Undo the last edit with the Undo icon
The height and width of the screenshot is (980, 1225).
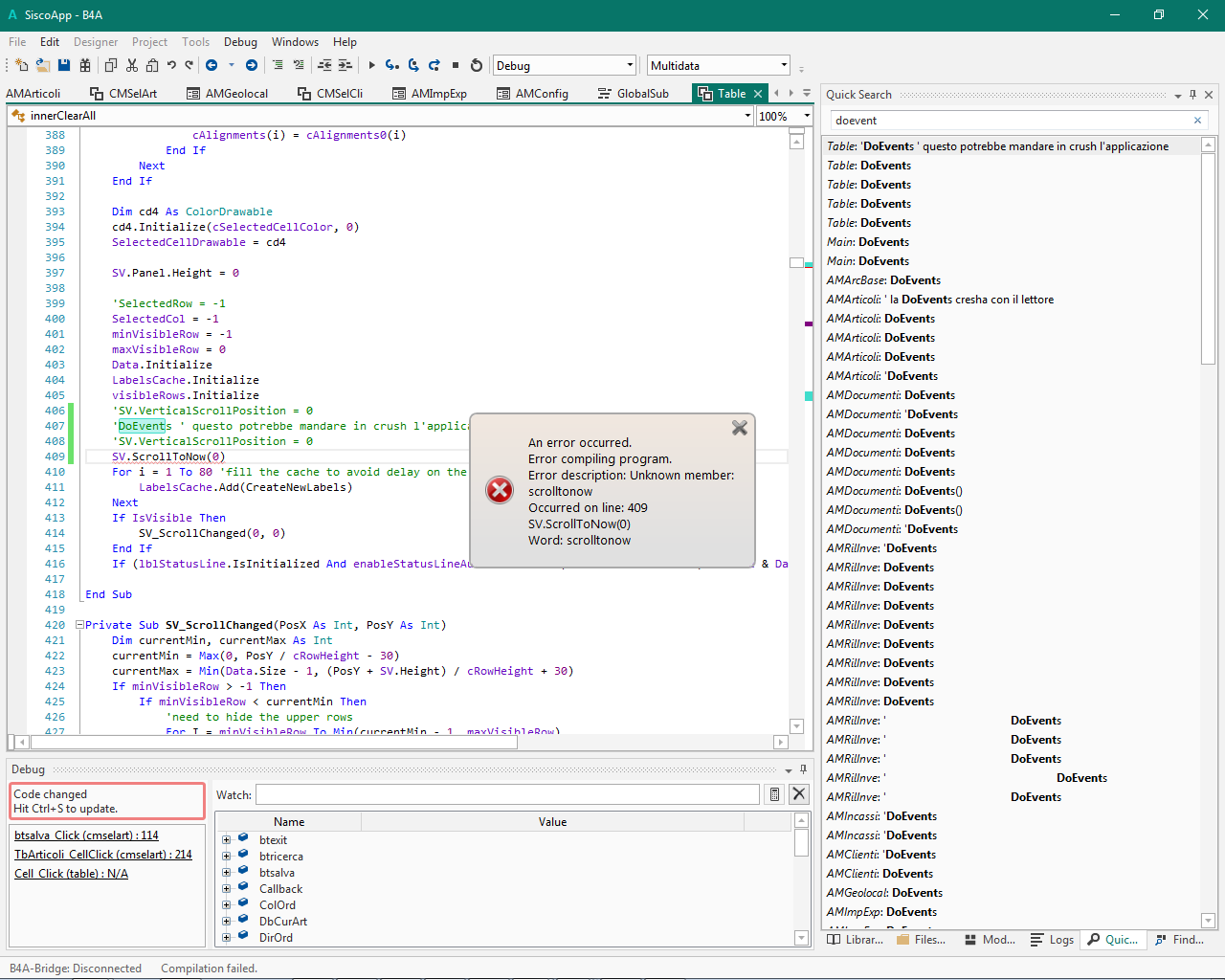click(171, 65)
